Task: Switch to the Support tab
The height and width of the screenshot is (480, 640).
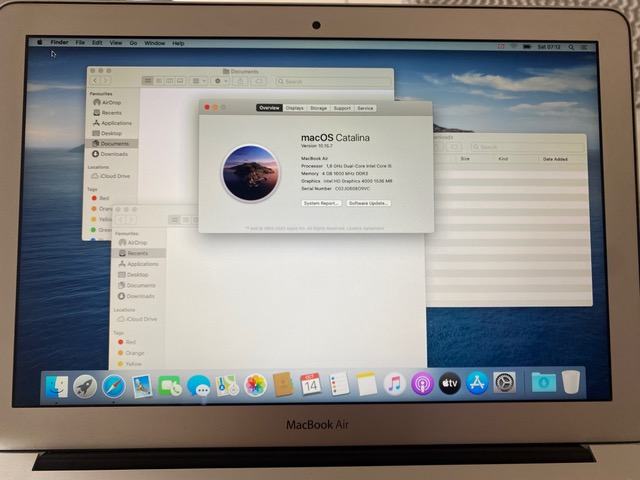Action: click(342, 108)
